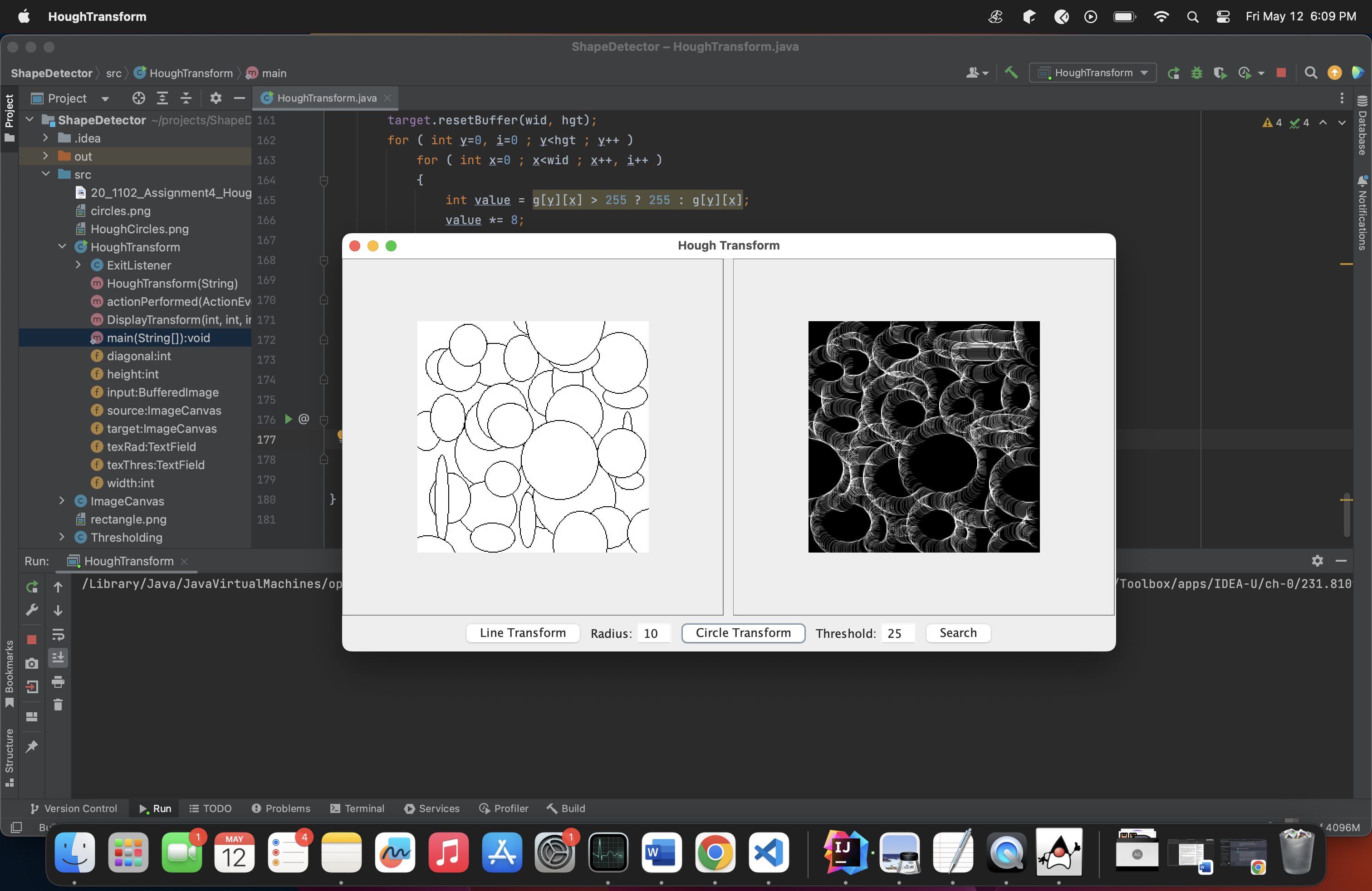
Task: Toggle scroll to end in console
Action: (x=58, y=657)
